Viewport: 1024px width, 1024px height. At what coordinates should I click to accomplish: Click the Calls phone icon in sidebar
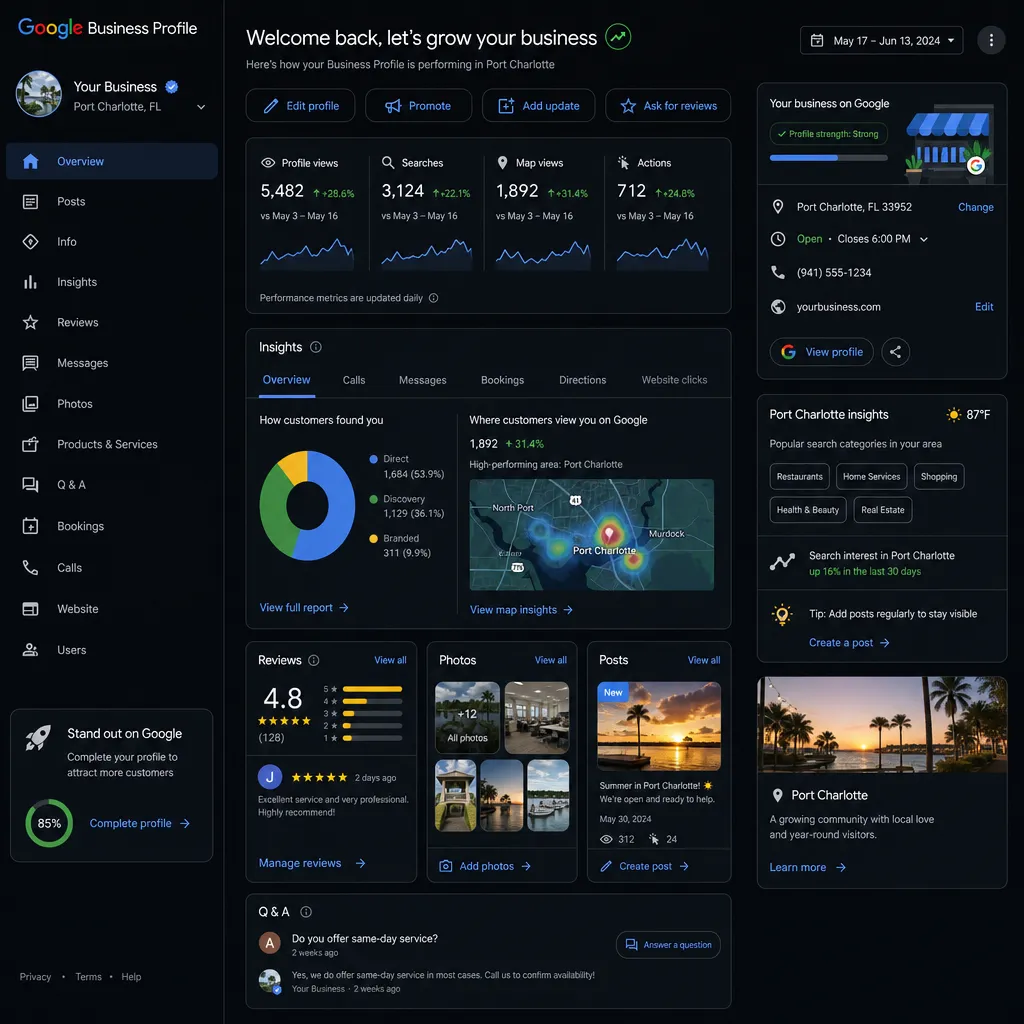[31, 568]
